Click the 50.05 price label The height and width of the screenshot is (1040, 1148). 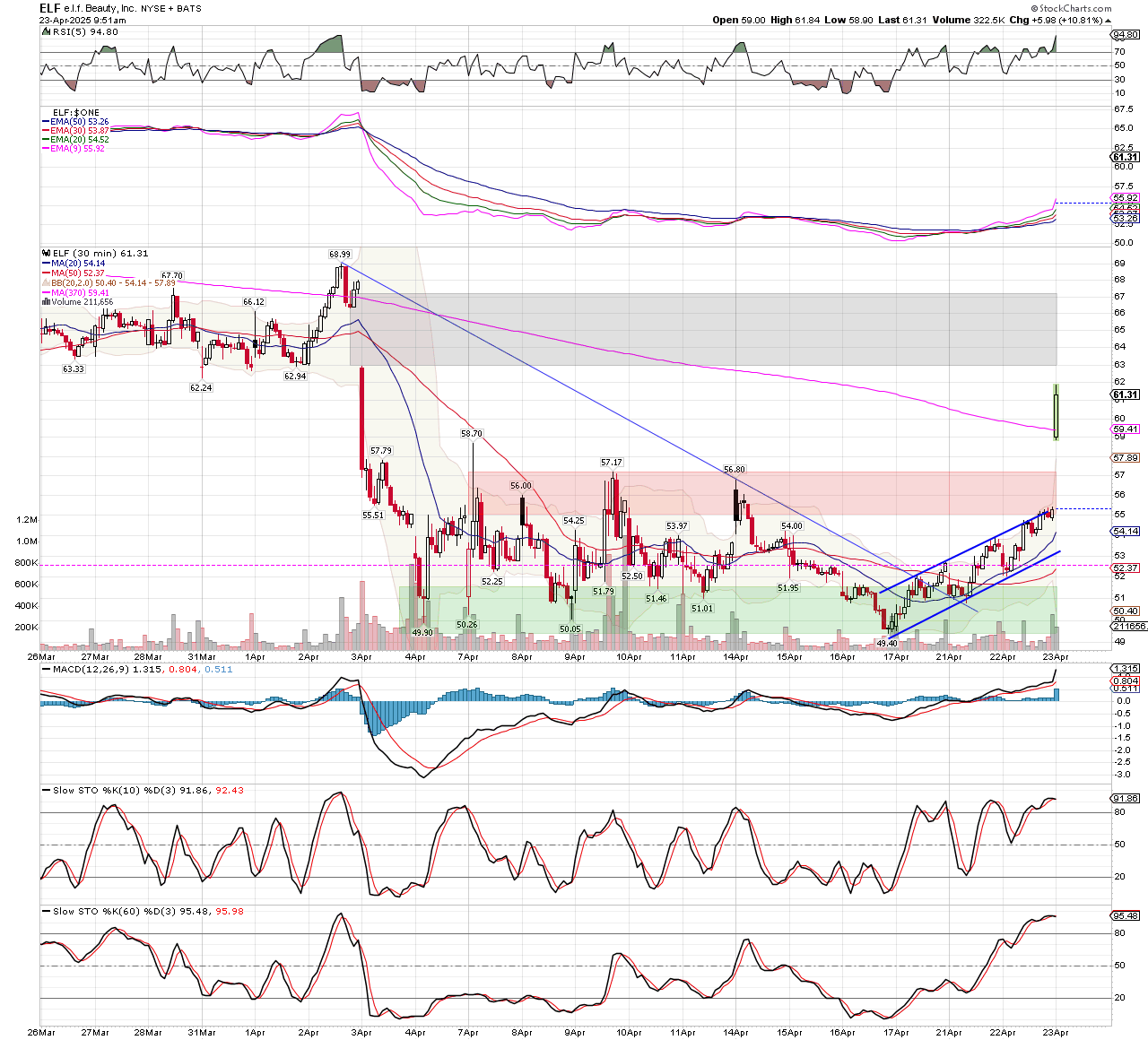[x=570, y=630]
